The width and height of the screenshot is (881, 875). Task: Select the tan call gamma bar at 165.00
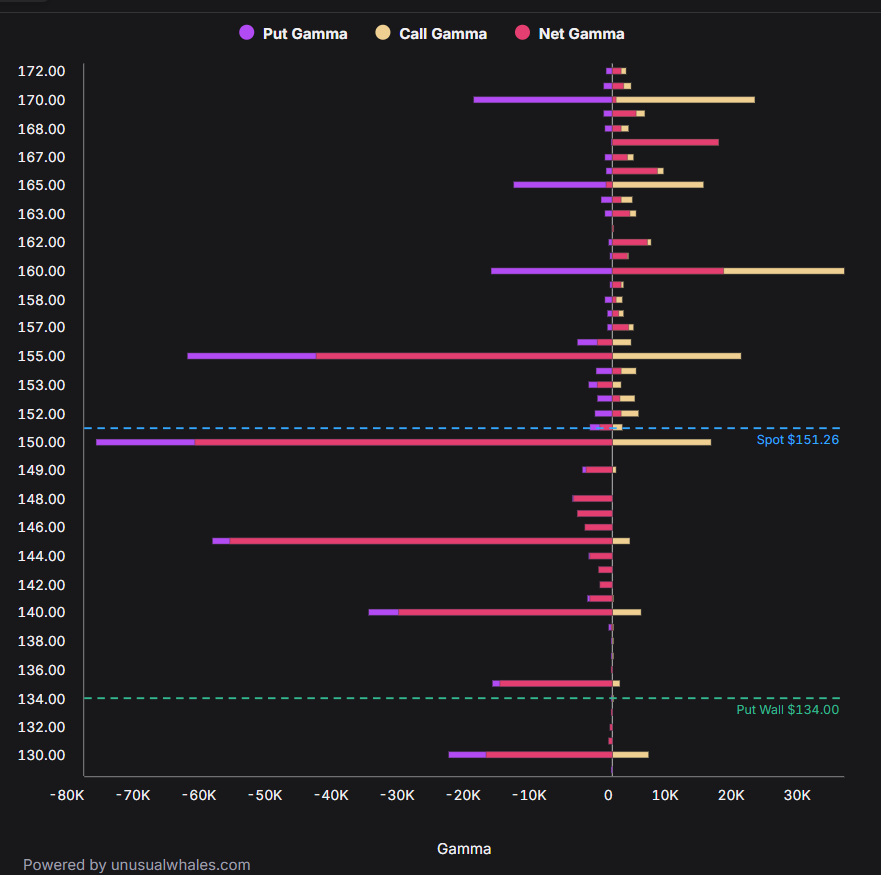[658, 185]
